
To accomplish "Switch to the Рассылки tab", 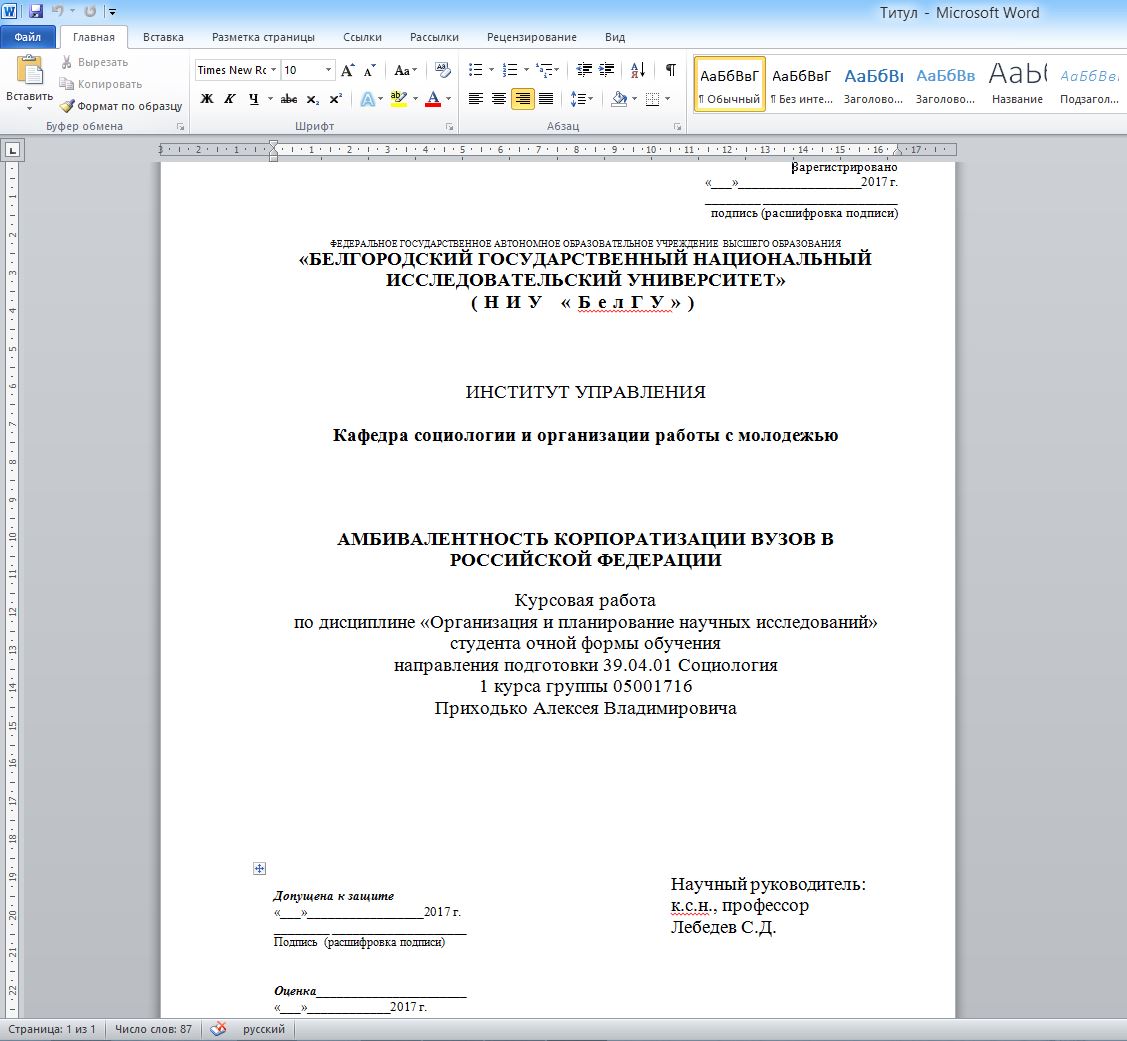I will click(x=434, y=37).
